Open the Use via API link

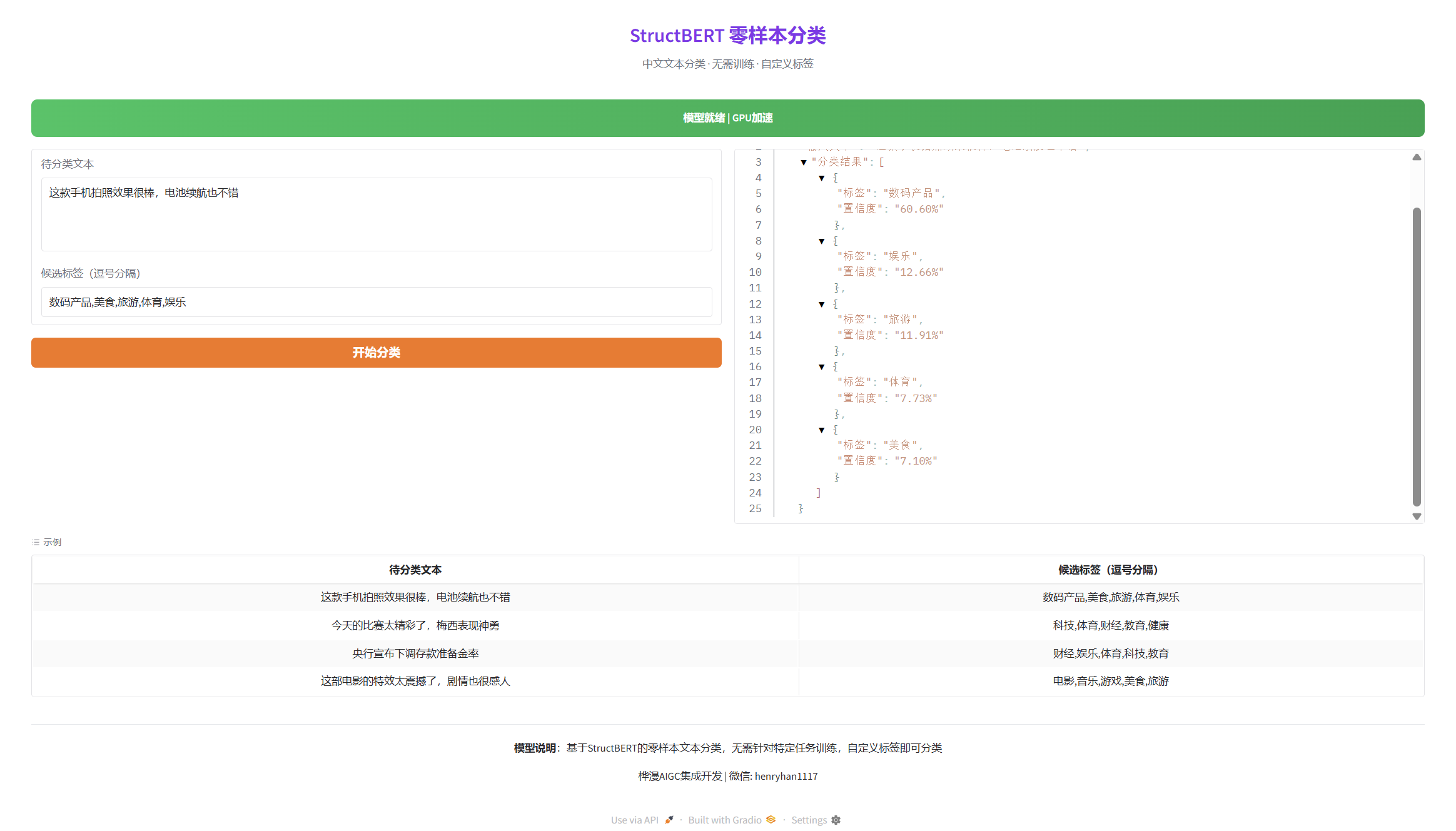click(x=634, y=819)
